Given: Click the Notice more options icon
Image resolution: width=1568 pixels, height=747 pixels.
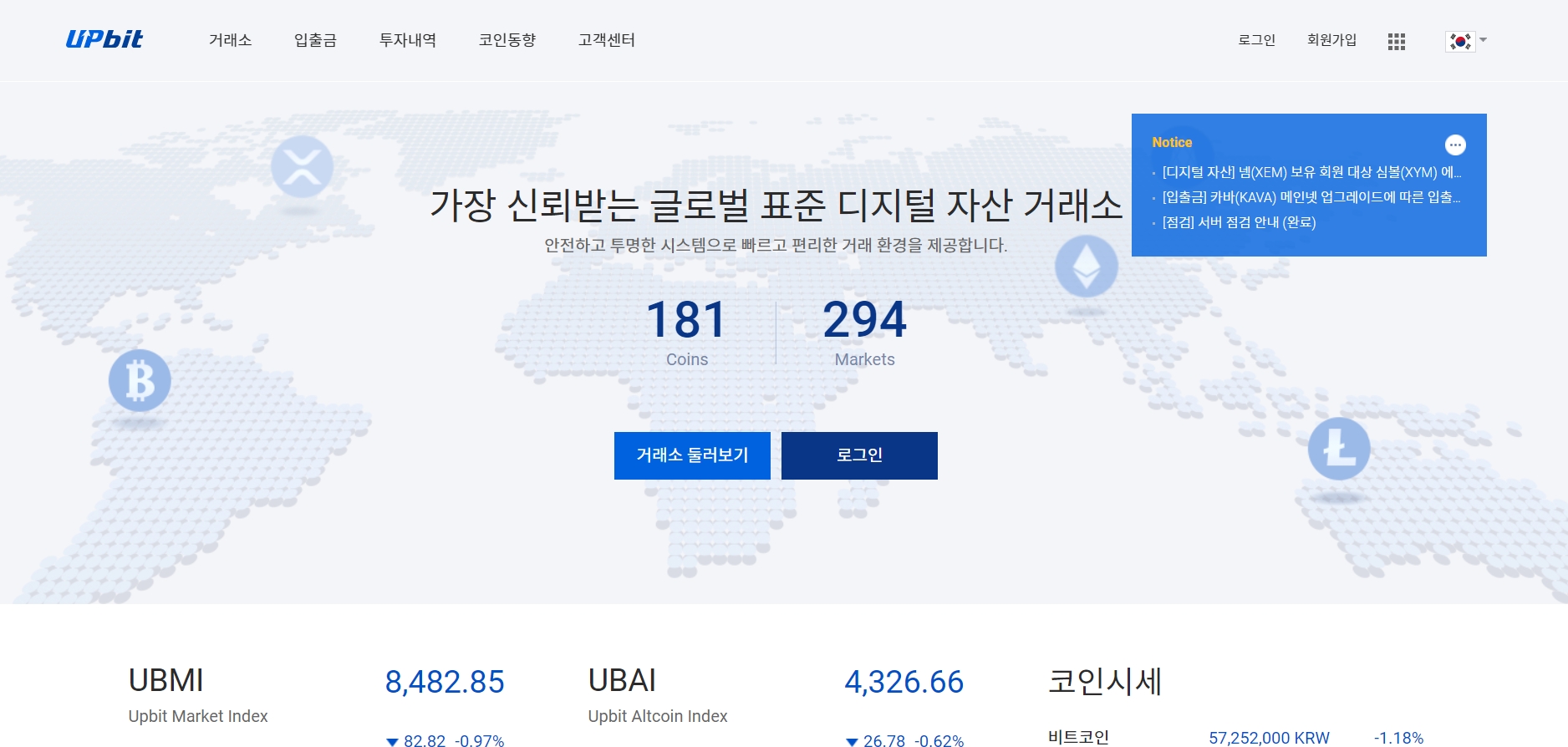Looking at the screenshot, I should (1455, 145).
